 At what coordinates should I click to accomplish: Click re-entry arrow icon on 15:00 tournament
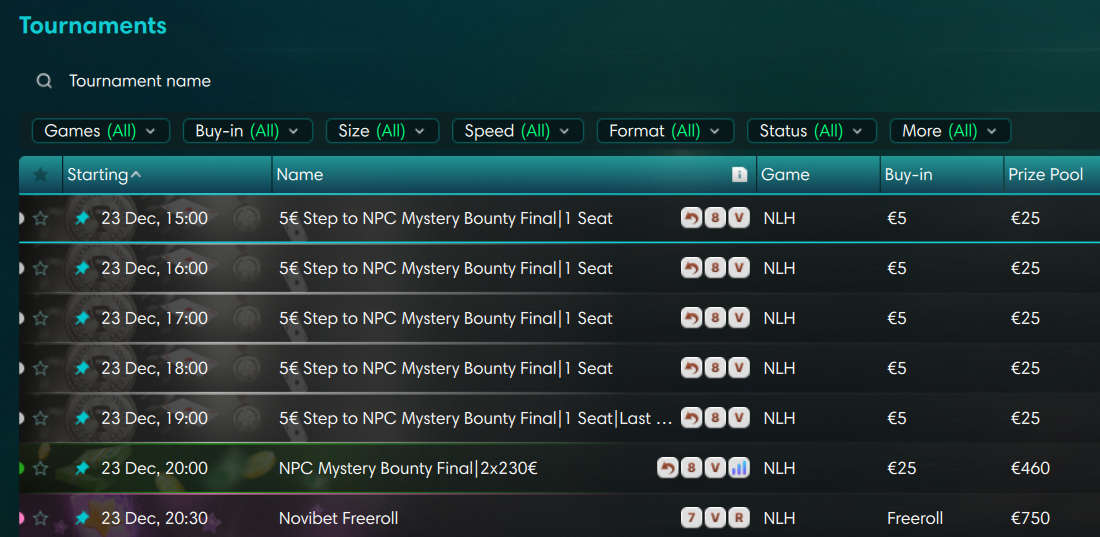691,218
